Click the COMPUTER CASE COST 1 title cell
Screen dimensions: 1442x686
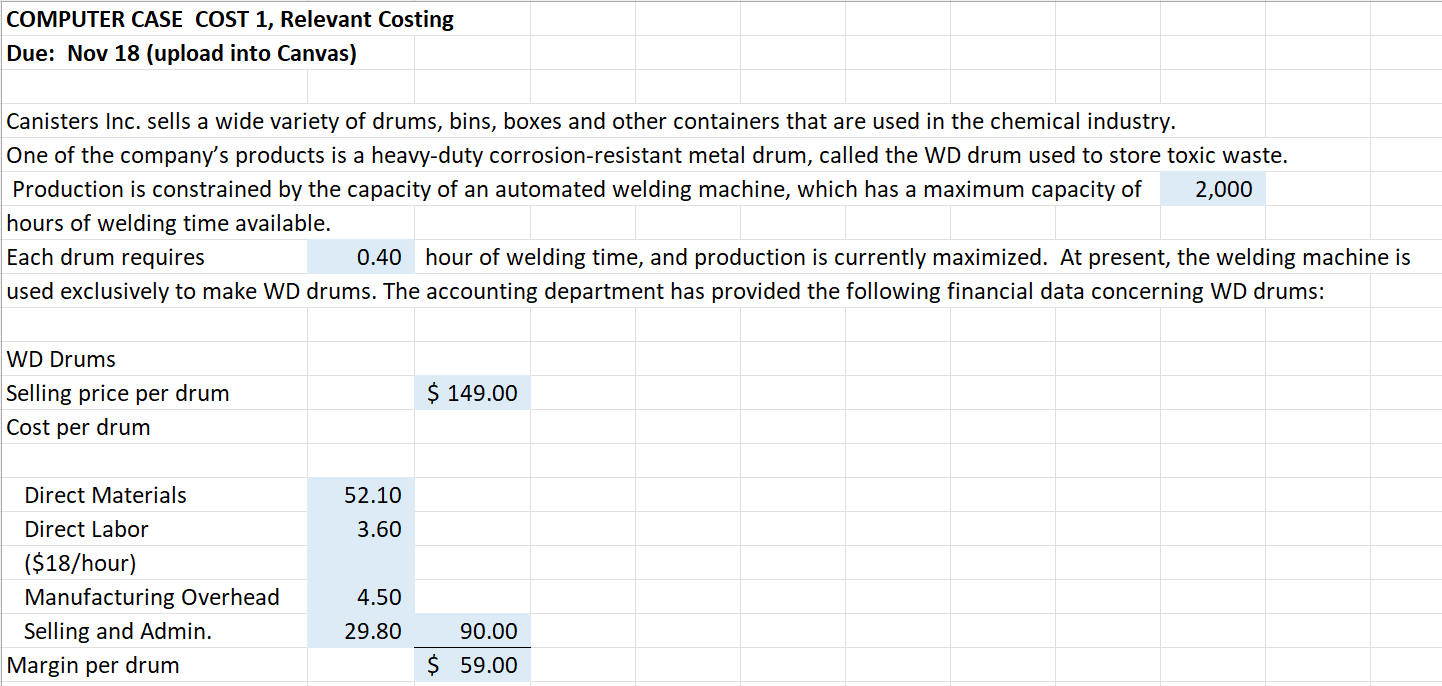(x=150, y=19)
